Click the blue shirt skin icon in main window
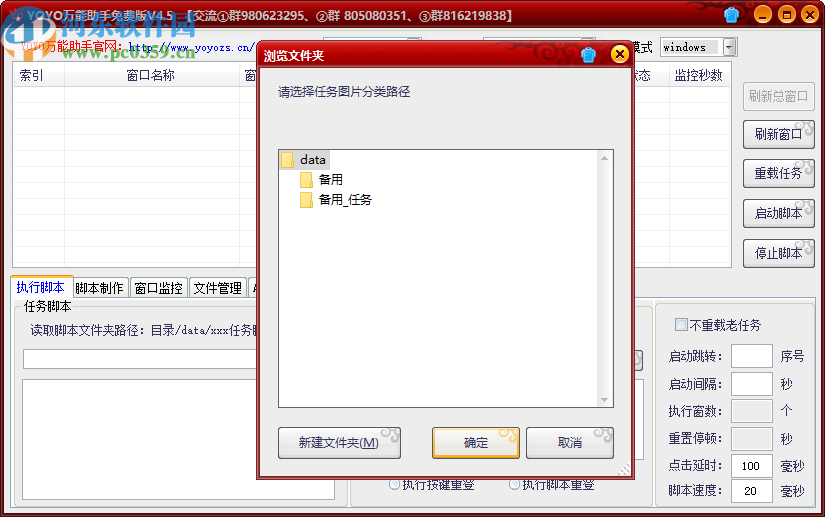Image resolution: width=825 pixels, height=517 pixels. [731, 15]
